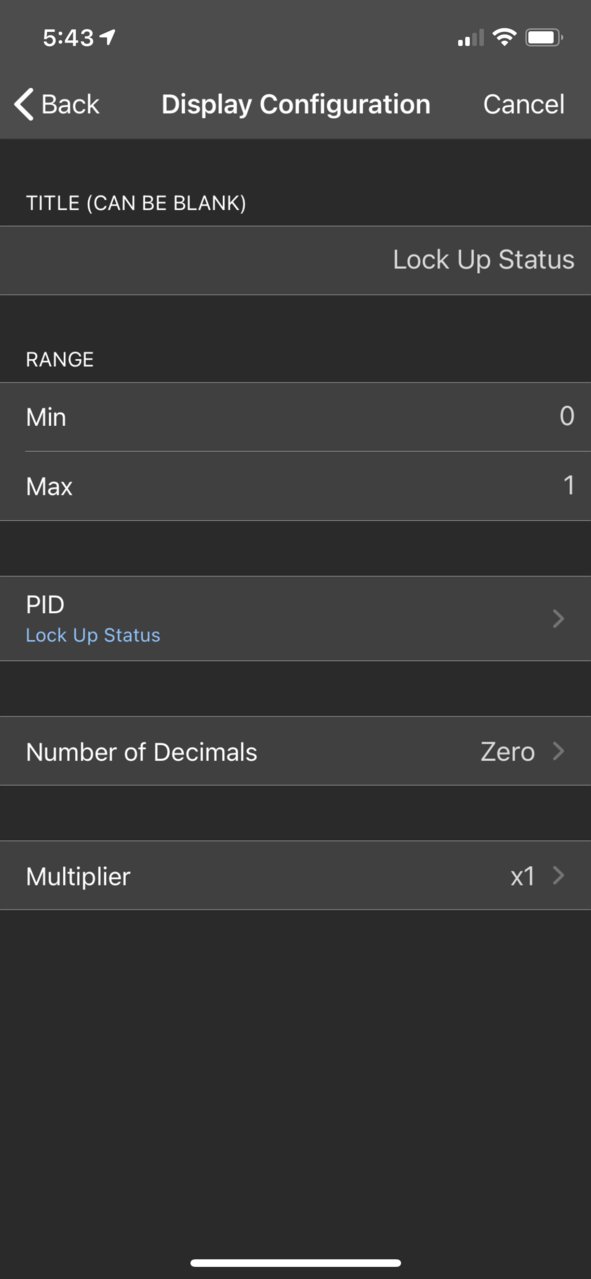Select the Lock Up Status PID subtitle
Image resolution: width=591 pixels, height=1279 pixels.
(x=93, y=635)
